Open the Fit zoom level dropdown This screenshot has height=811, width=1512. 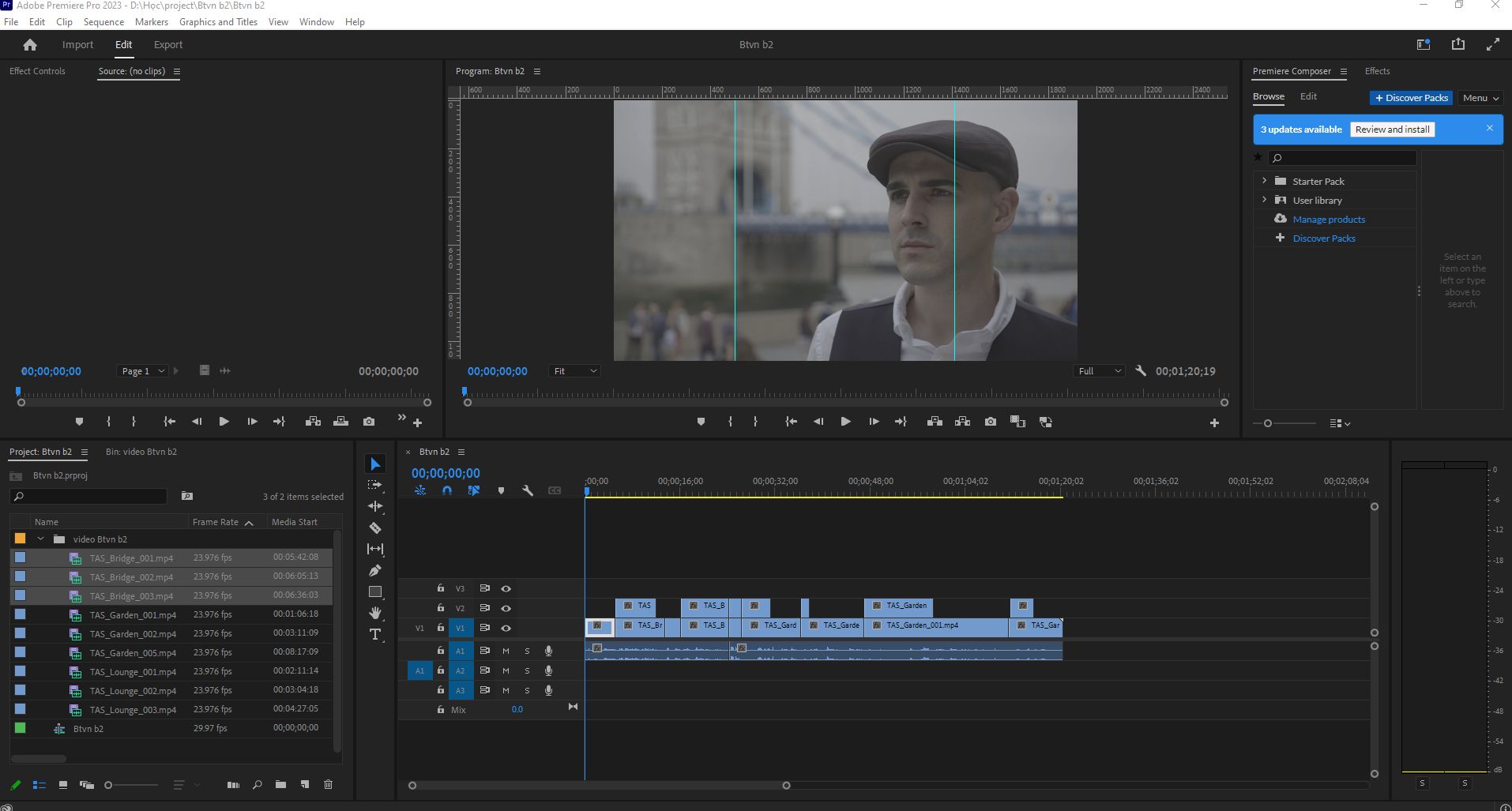[x=575, y=371]
